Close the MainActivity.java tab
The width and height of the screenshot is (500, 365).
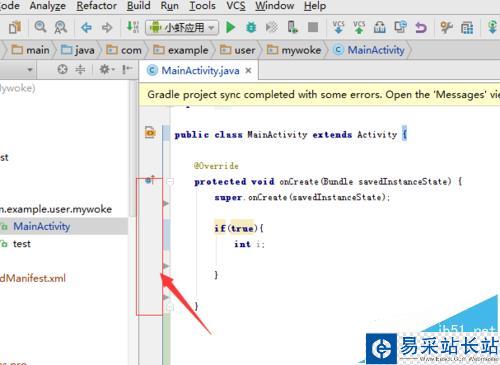click(248, 70)
